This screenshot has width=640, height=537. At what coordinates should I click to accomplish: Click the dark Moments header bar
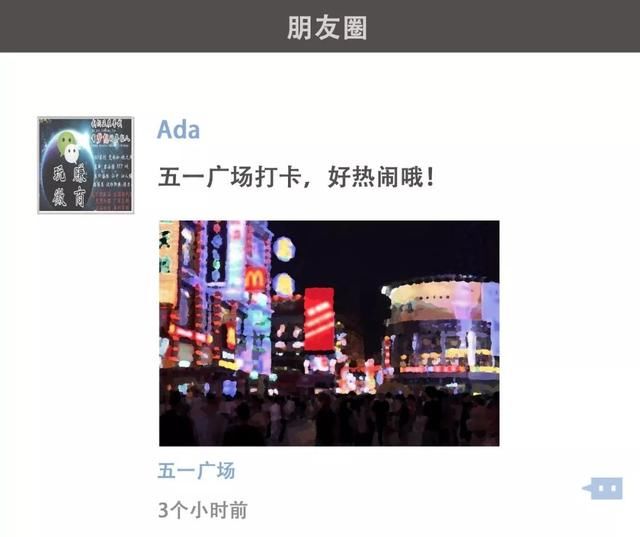coord(320,26)
